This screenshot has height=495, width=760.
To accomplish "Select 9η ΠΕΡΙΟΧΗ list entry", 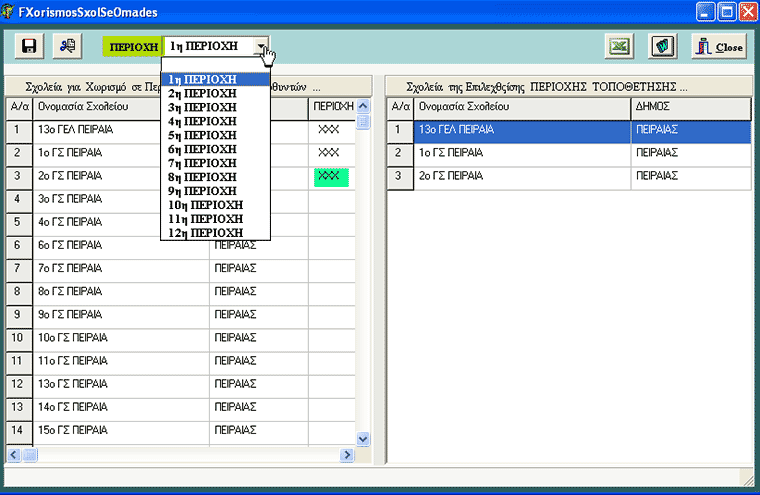I will click(202, 191).
